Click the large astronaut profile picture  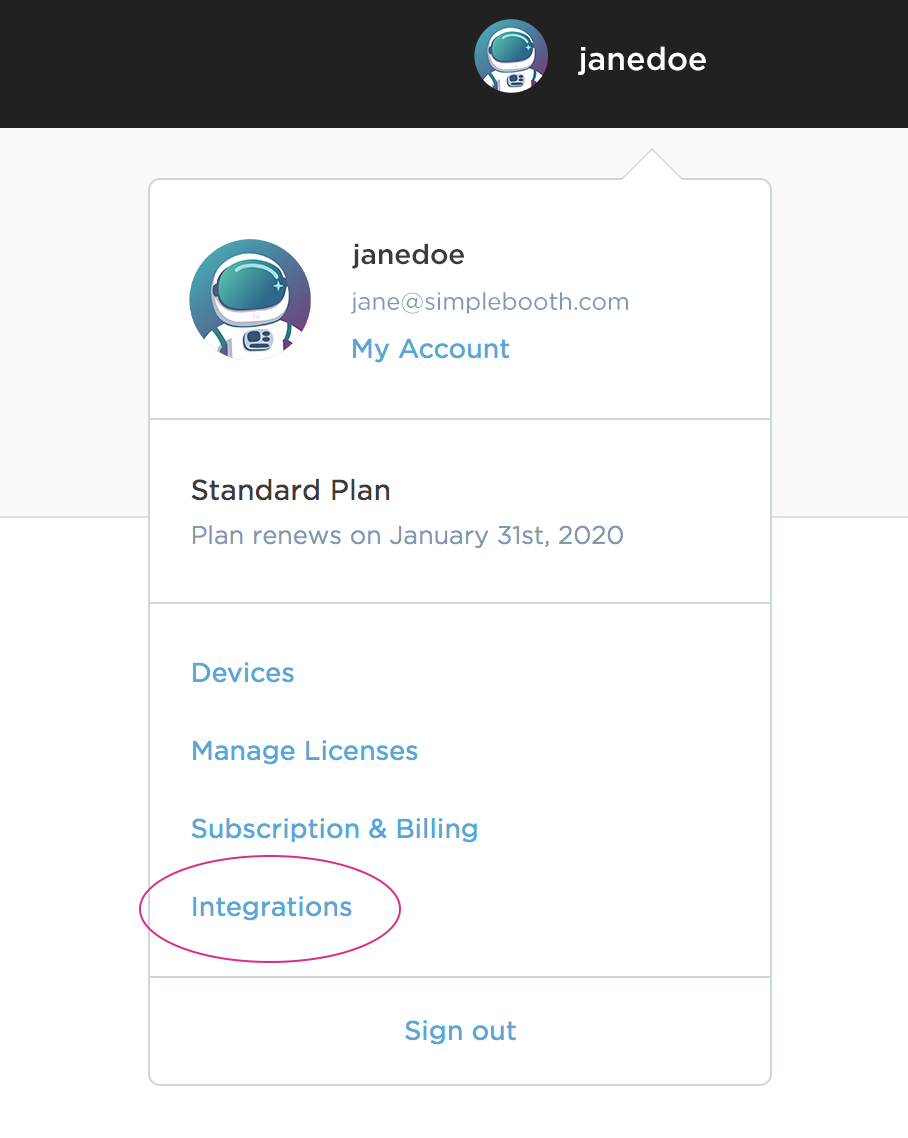tap(250, 300)
